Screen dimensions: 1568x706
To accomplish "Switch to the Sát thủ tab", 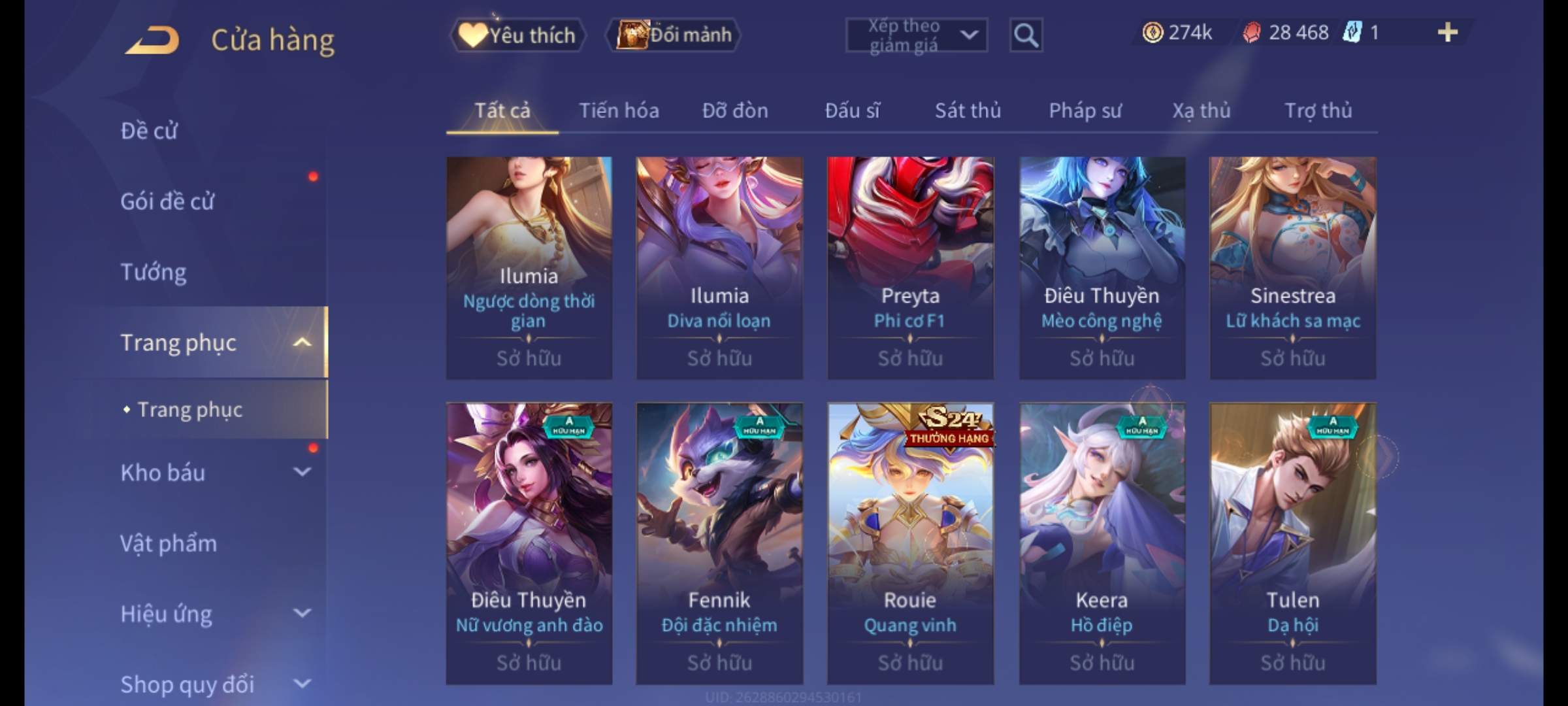I will click(x=968, y=110).
